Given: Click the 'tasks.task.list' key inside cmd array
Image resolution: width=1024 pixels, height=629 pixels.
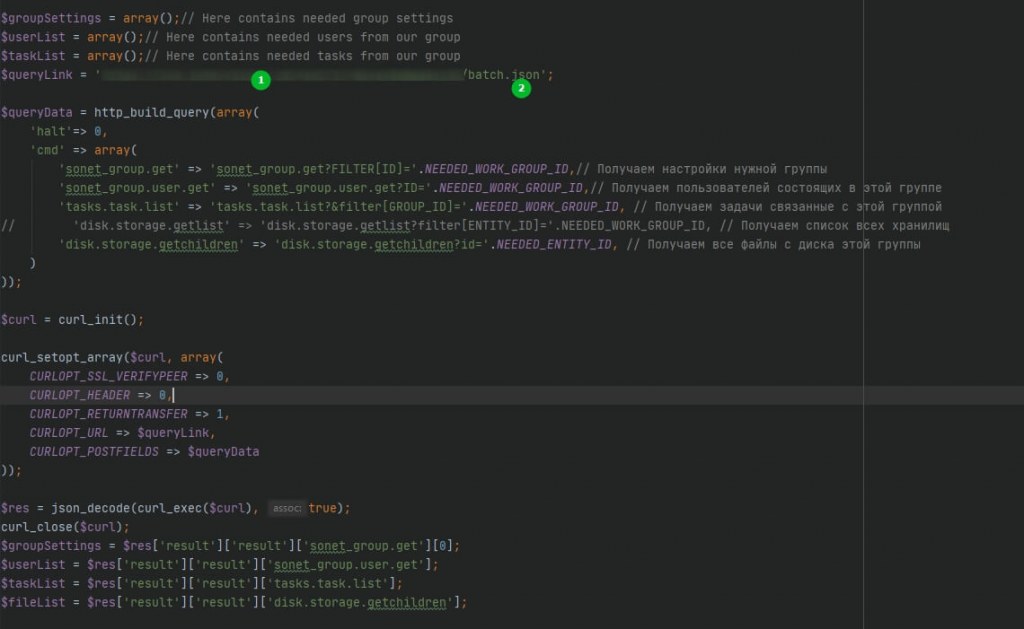Looking at the screenshot, I should [119, 206].
